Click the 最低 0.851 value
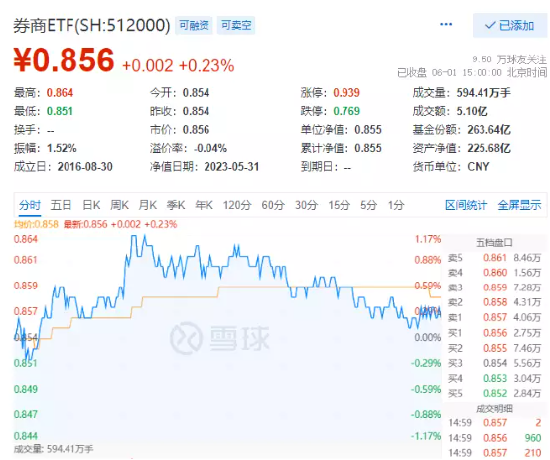This screenshot has width=550, height=460. (60, 111)
